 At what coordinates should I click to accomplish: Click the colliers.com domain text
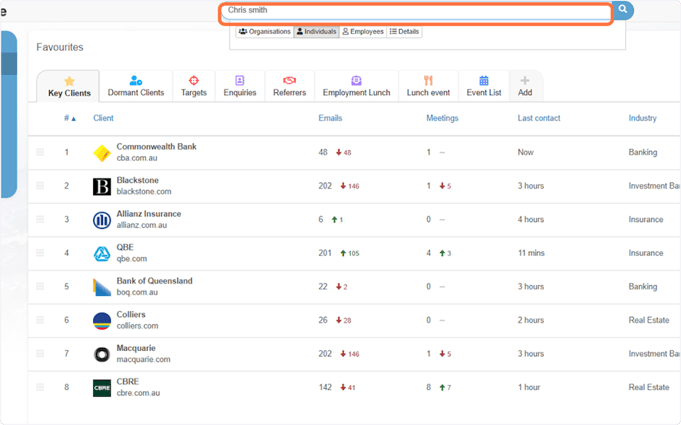click(x=137, y=326)
